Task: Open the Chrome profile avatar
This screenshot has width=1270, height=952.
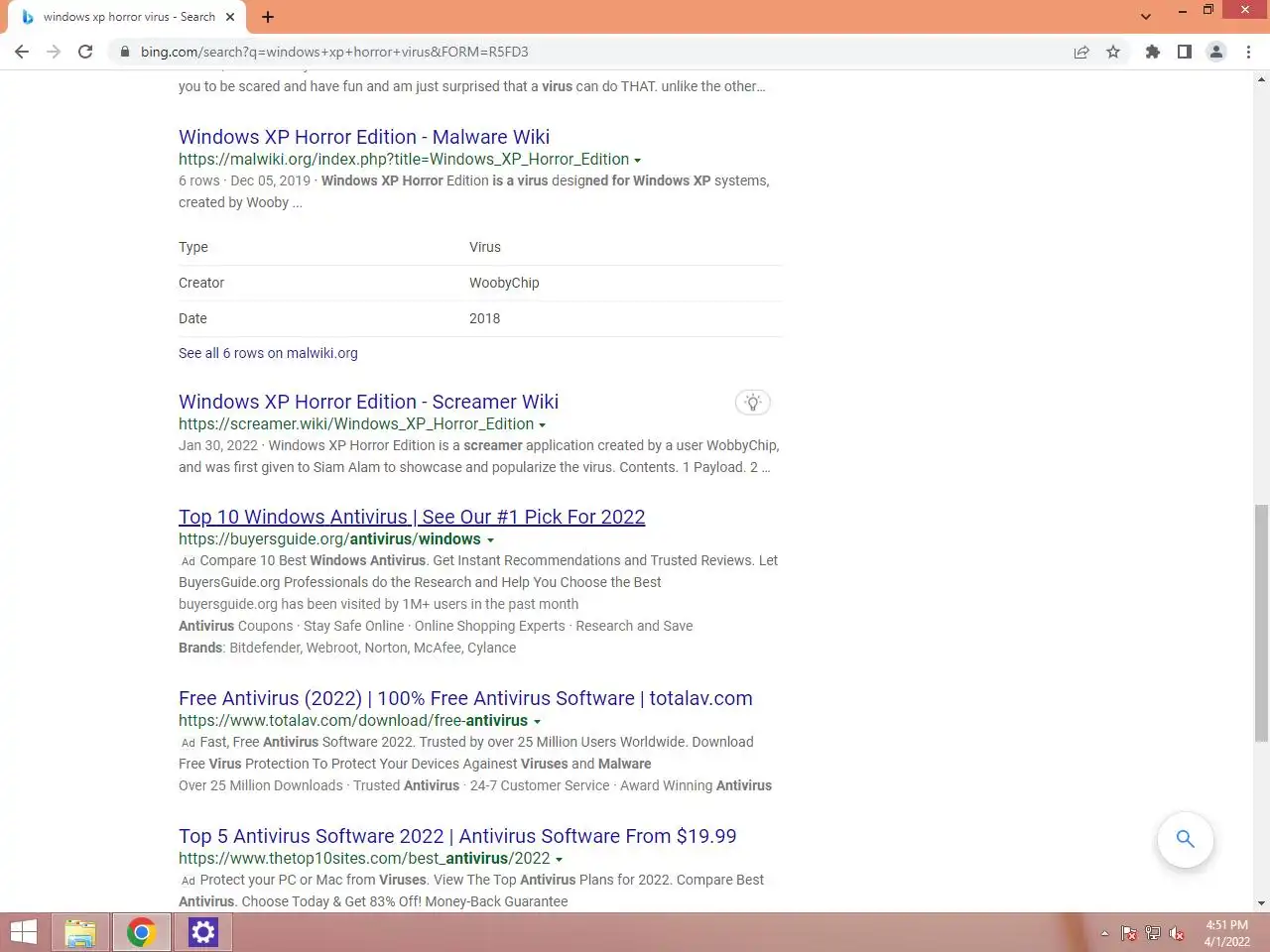Action: click(x=1215, y=52)
